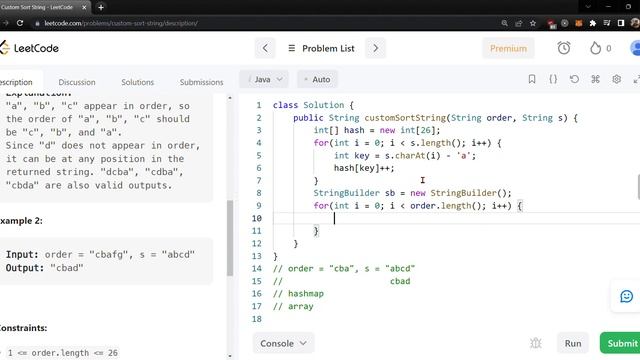Open a new browser tab with plus
The width and height of the screenshot is (640, 360).
tap(101, 7)
